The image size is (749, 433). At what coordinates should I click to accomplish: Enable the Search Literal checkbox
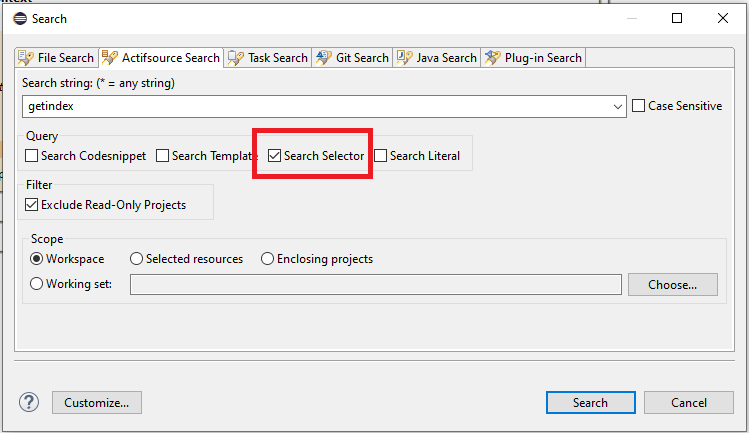point(381,156)
